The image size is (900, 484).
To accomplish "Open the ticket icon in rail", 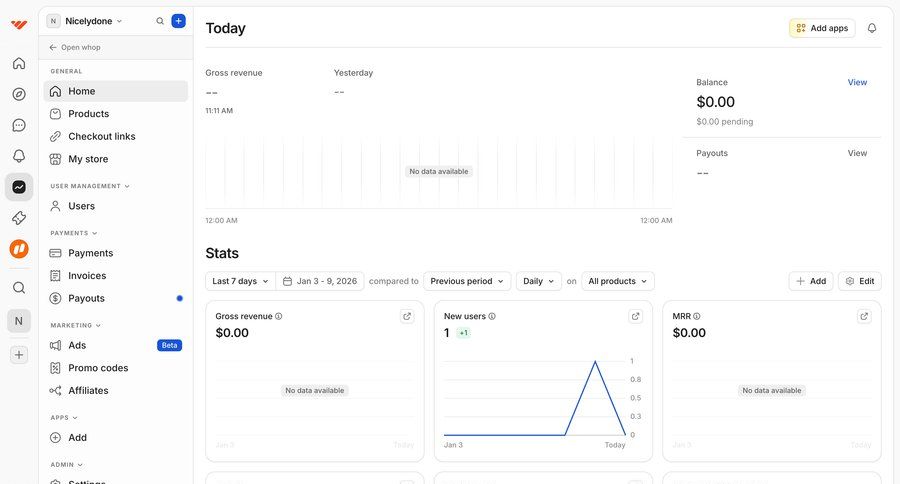I will pyautogui.click(x=19, y=218).
